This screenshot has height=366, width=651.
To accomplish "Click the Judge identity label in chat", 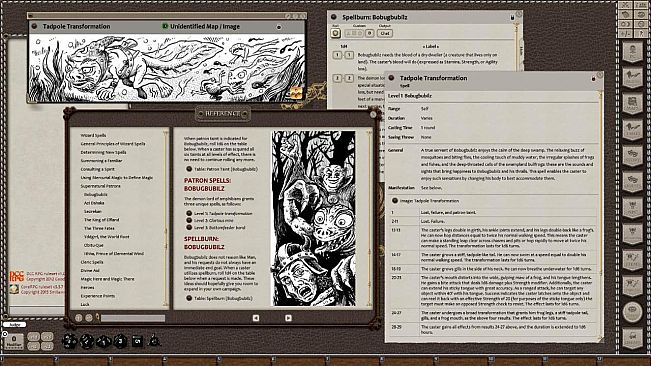I will (15, 325).
